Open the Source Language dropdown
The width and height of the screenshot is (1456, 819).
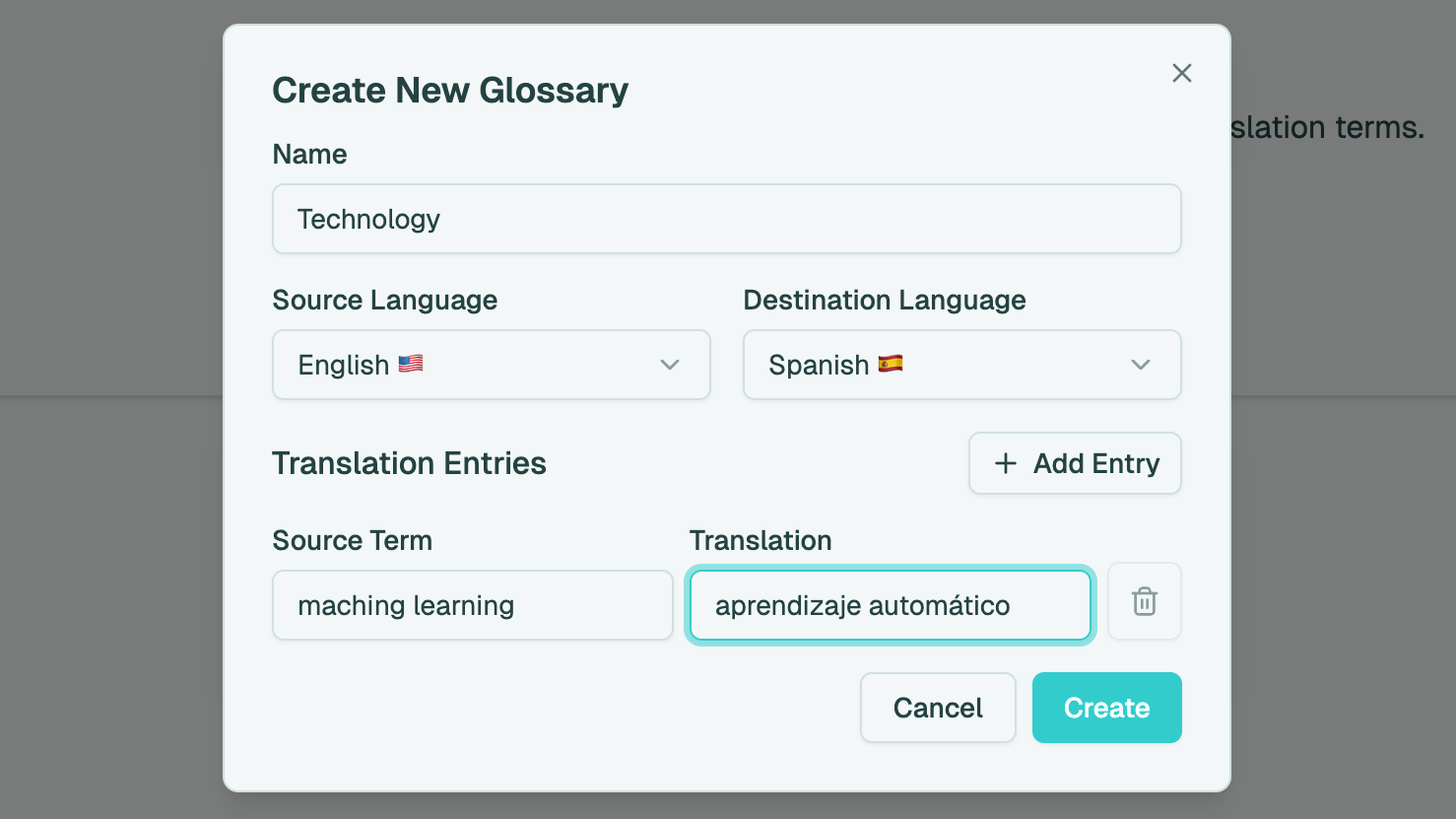point(491,365)
